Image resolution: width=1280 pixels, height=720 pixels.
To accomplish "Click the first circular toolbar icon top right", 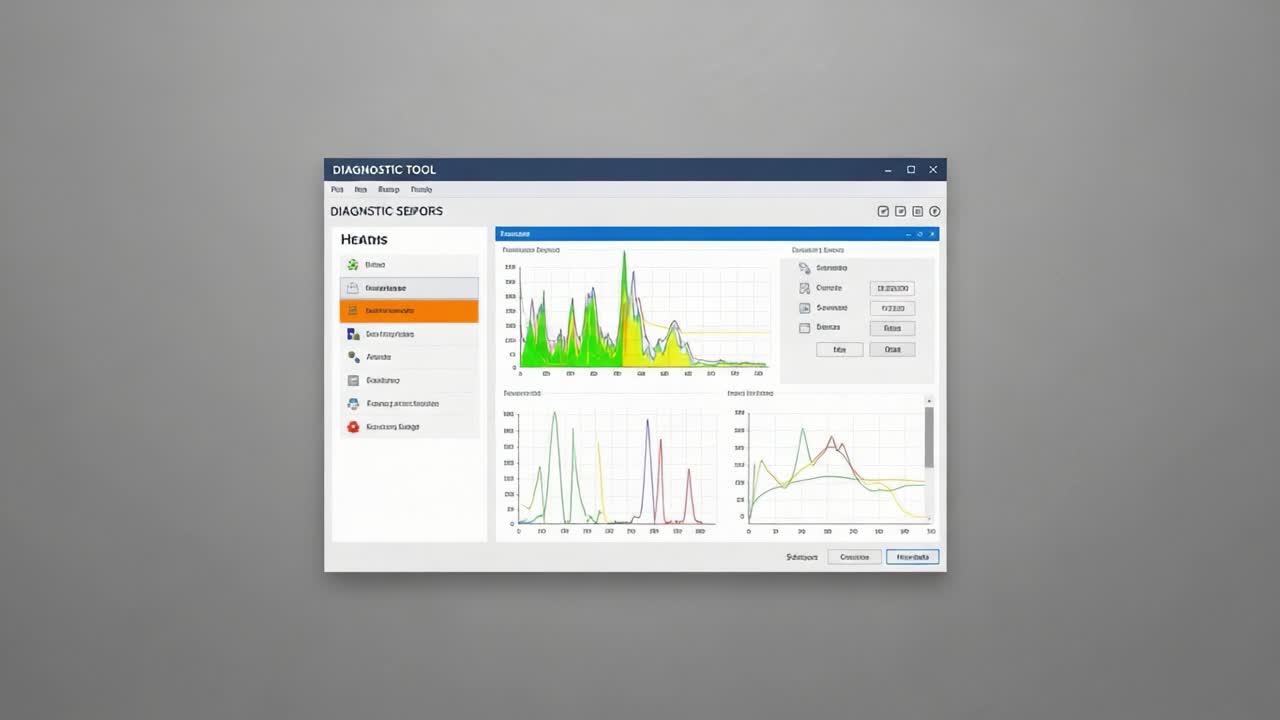I will pos(883,211).
